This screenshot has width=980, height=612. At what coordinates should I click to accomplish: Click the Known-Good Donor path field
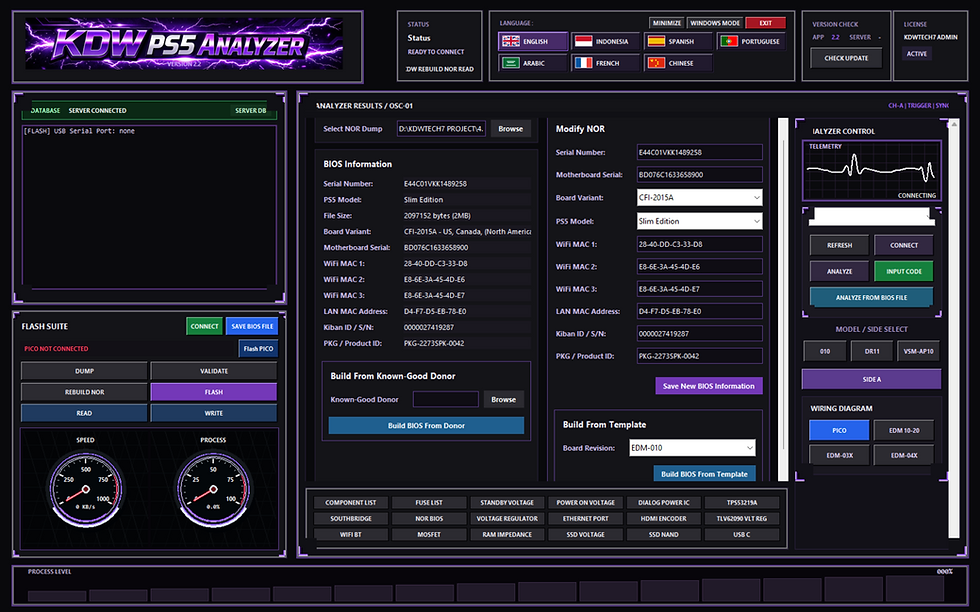[x=446, y=399]
